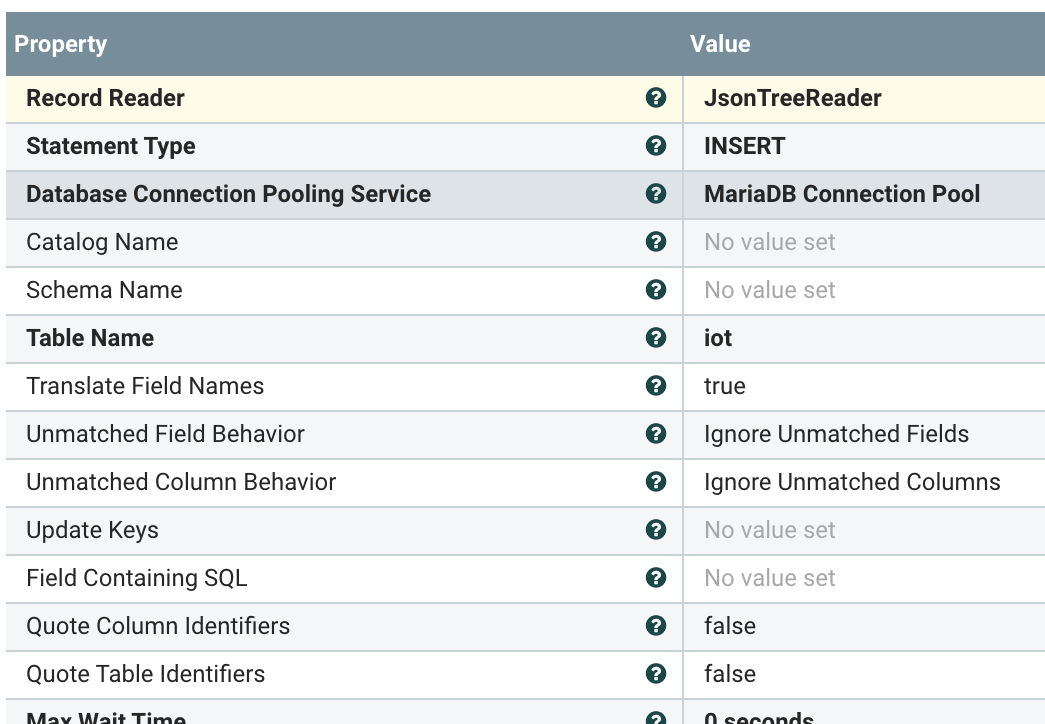Click the Update Keys question mark icon
Viewport: 1045px width, 724px height.
coord(656,530)
